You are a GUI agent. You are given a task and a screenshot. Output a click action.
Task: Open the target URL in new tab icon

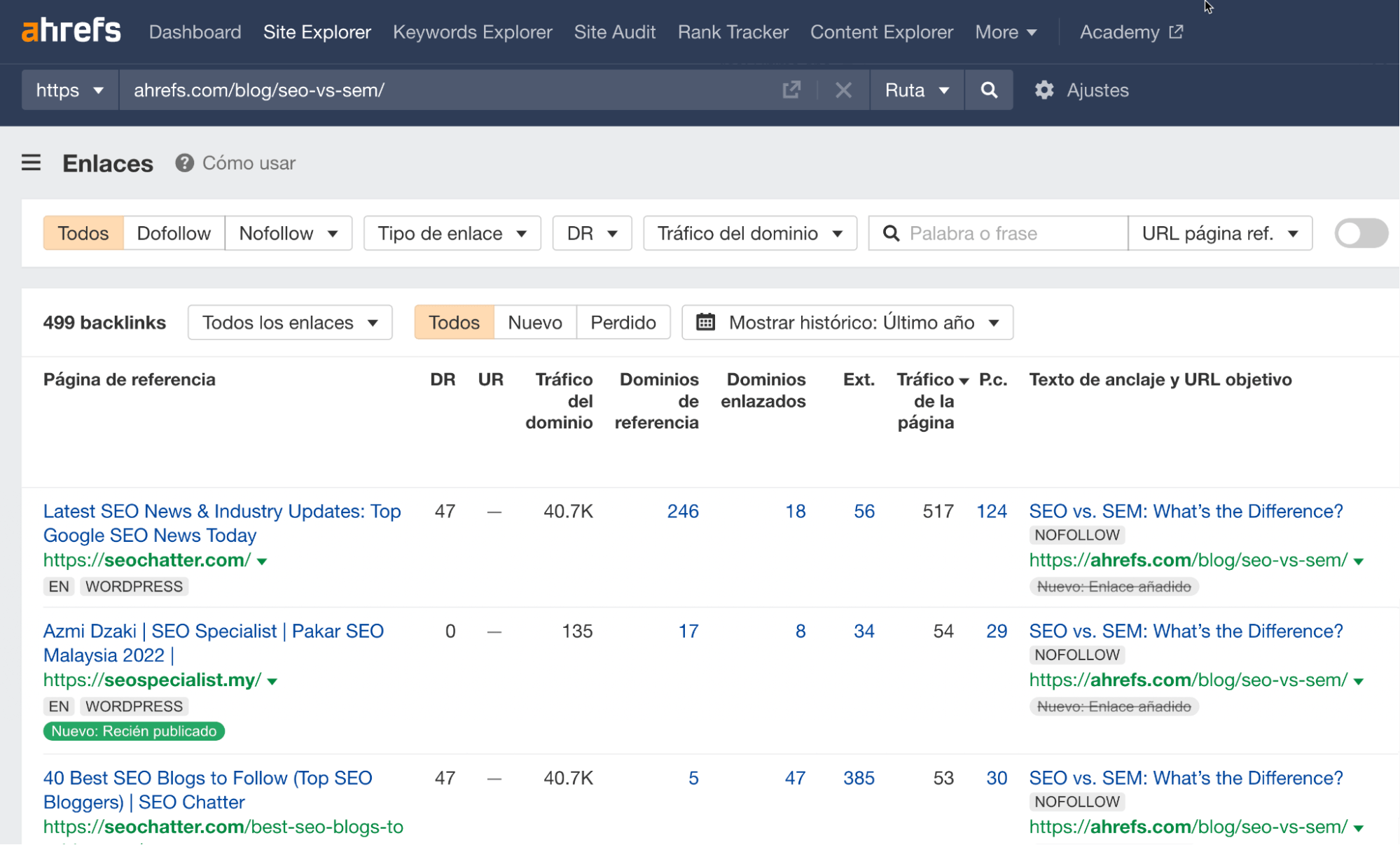click(x=791, y=90)
